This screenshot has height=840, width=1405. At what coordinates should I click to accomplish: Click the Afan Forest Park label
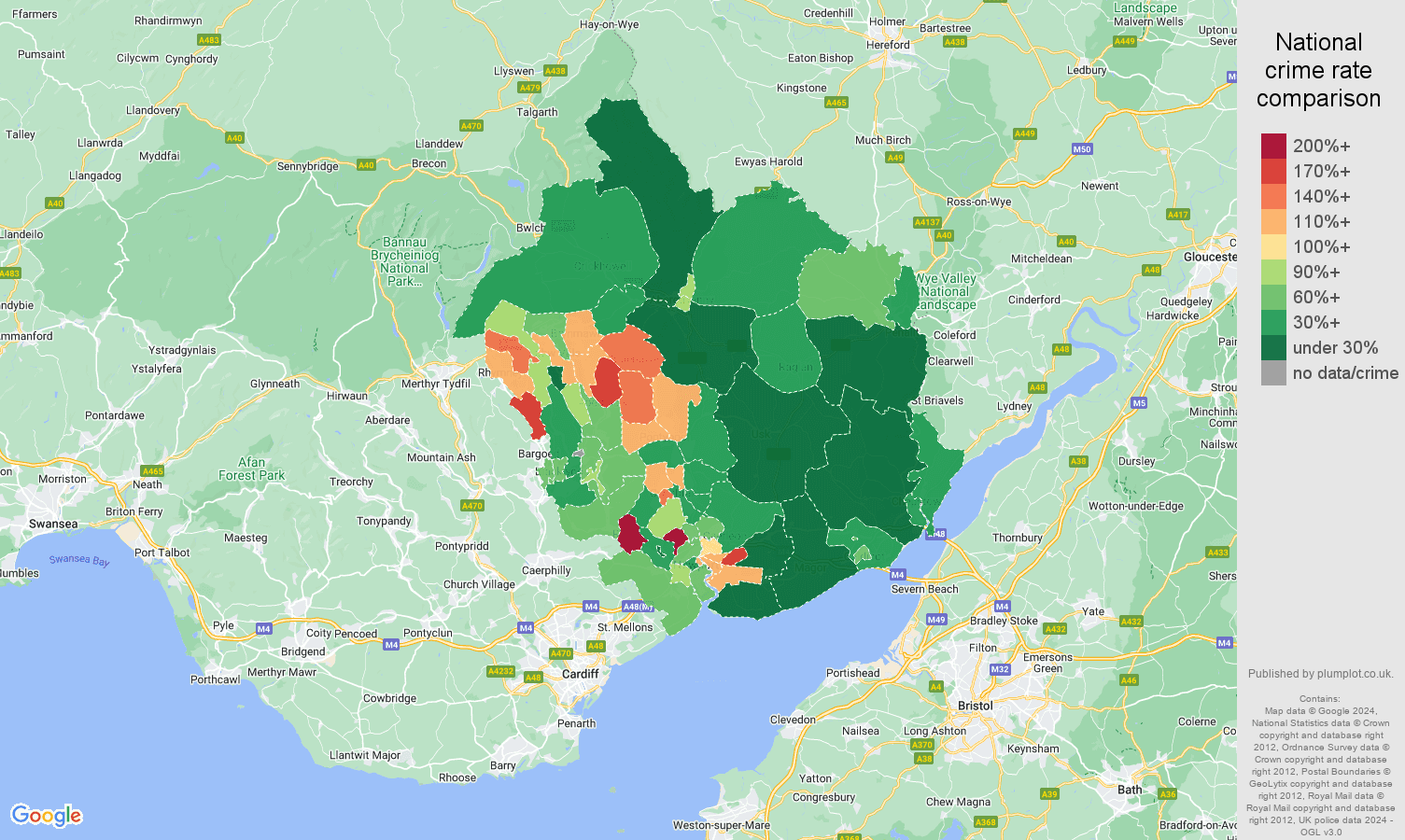252,469
